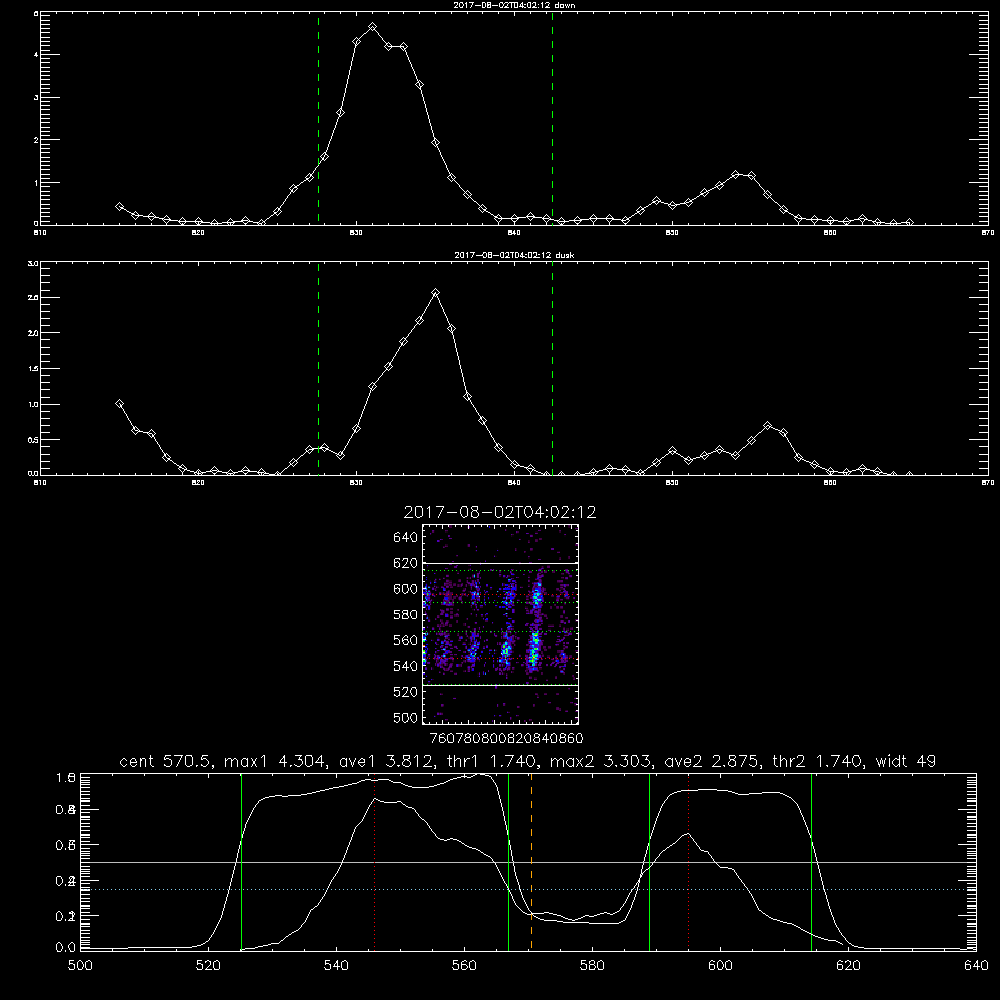Click the green vertical line near 589
Viewport: 1000px width, 1000px height.
pos(649,862)
